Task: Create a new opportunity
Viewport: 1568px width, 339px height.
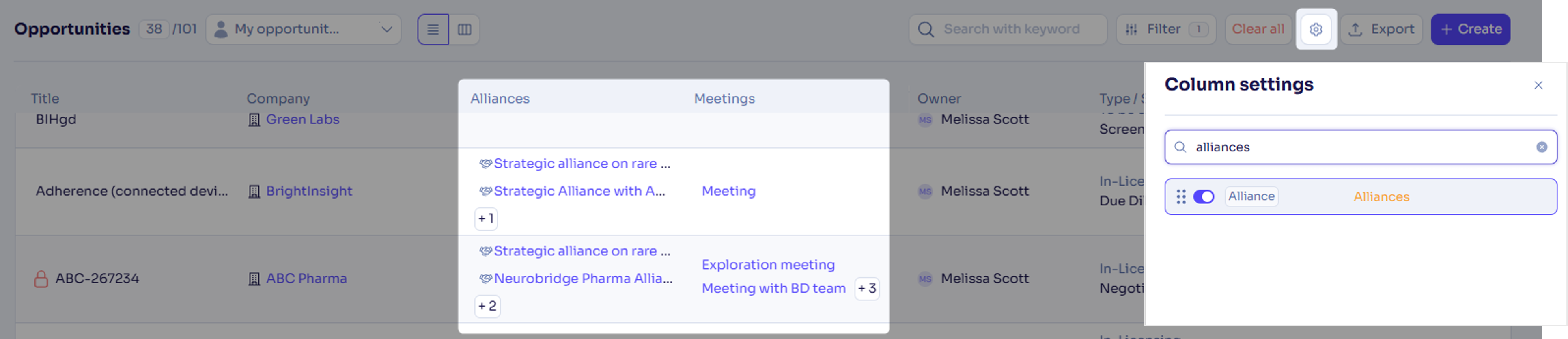Action: click(x=1470, y=29)
